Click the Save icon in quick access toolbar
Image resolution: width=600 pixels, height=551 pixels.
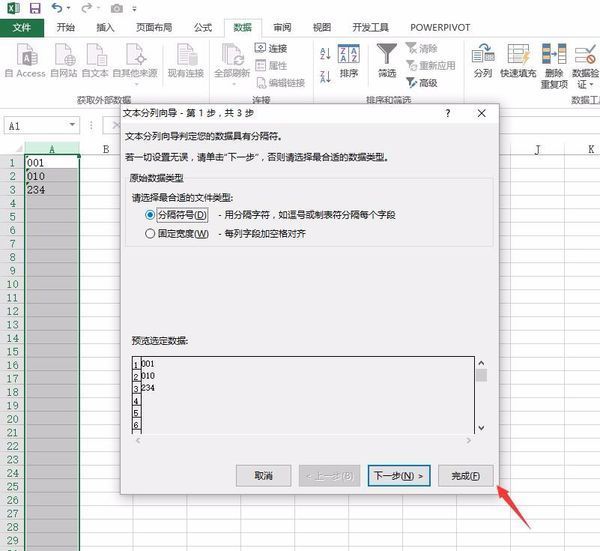pos(35,8)
